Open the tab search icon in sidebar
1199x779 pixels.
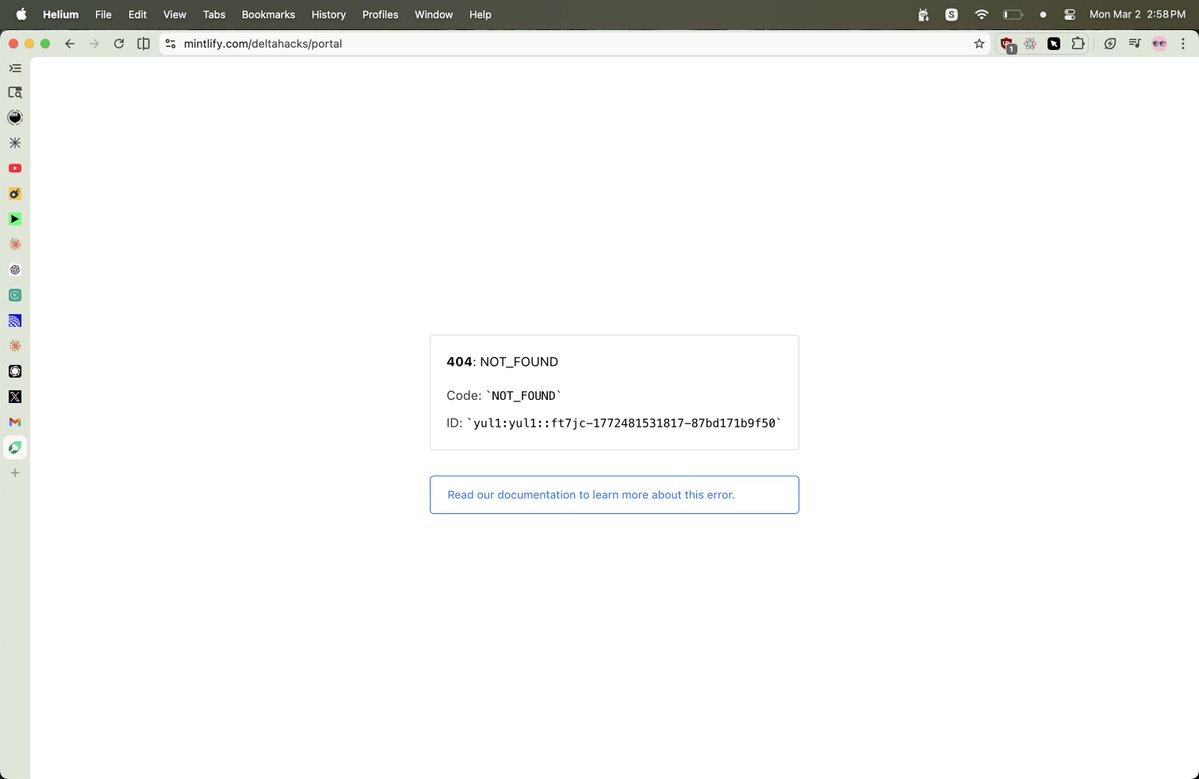coord(15,93)
